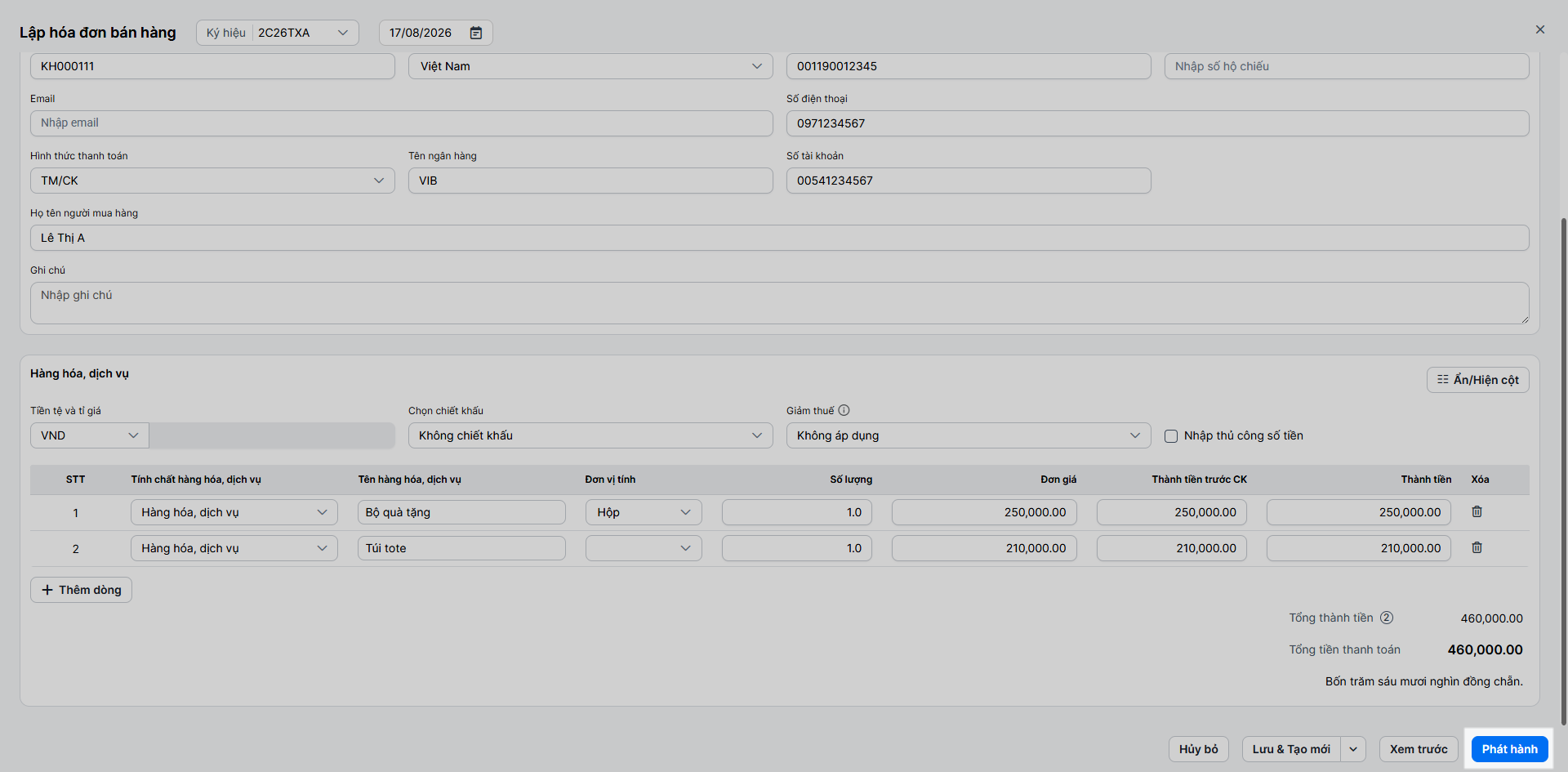
Task: Enable Nhập thủ công số tiền checkbox
Action: [x=1171, y=436]
